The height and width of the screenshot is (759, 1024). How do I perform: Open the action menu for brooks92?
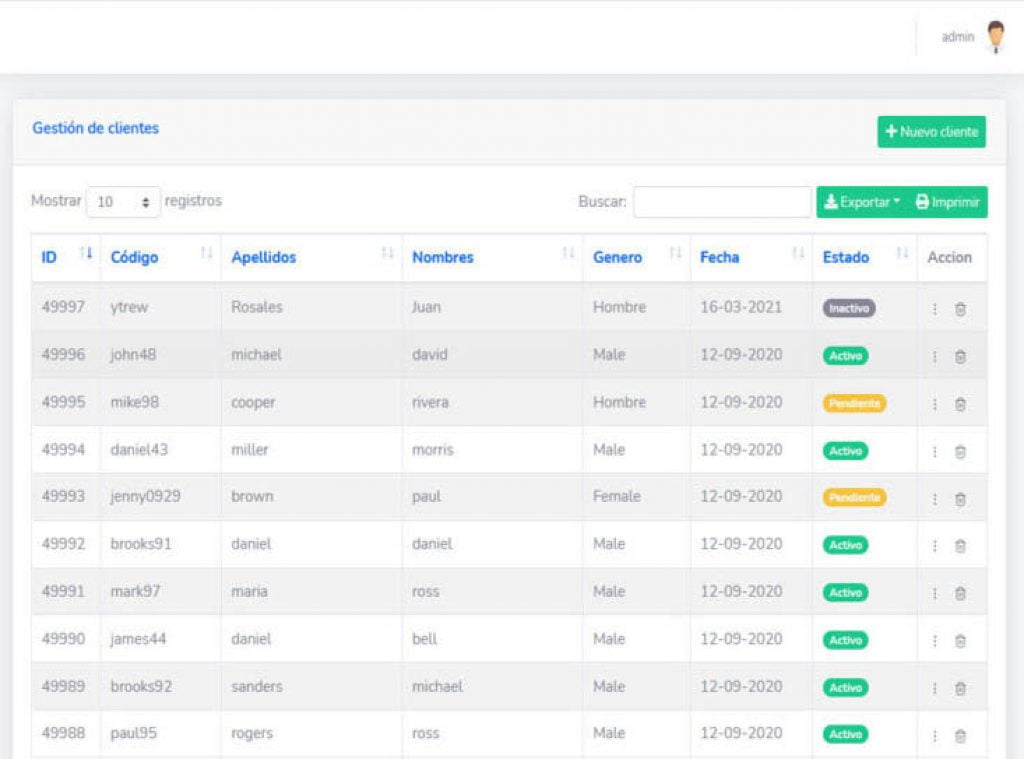[x=934, y=687]
